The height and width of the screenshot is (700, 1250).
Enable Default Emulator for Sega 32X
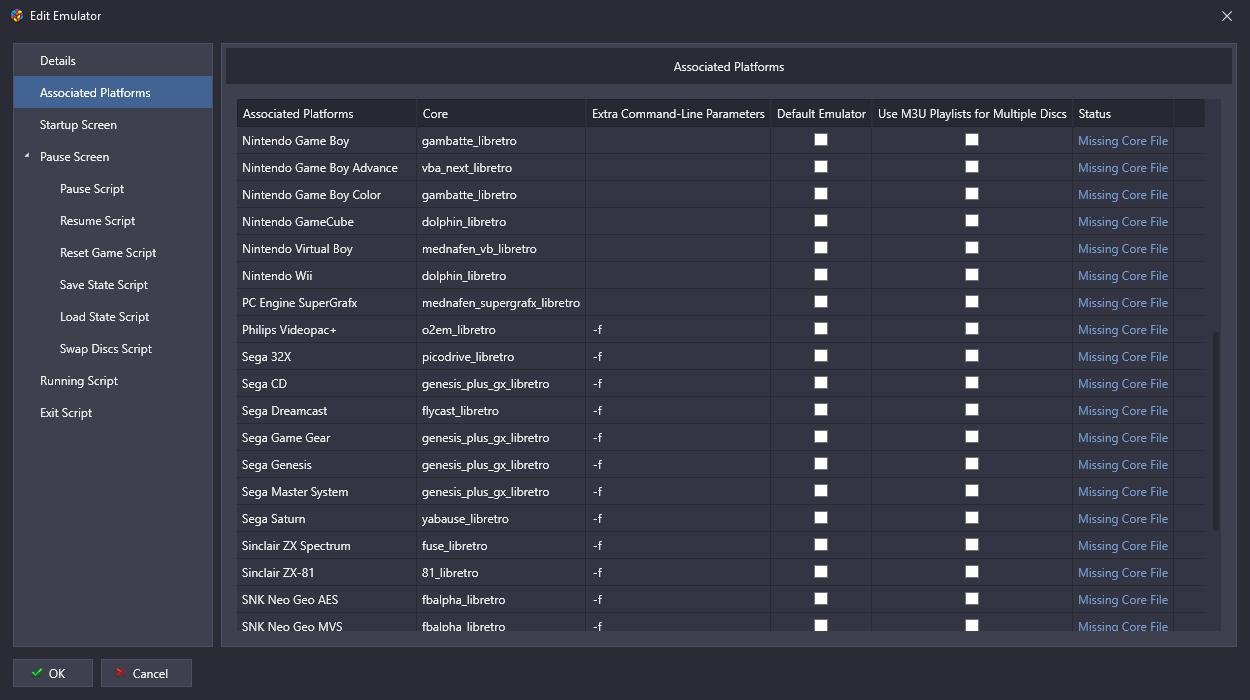821,356
